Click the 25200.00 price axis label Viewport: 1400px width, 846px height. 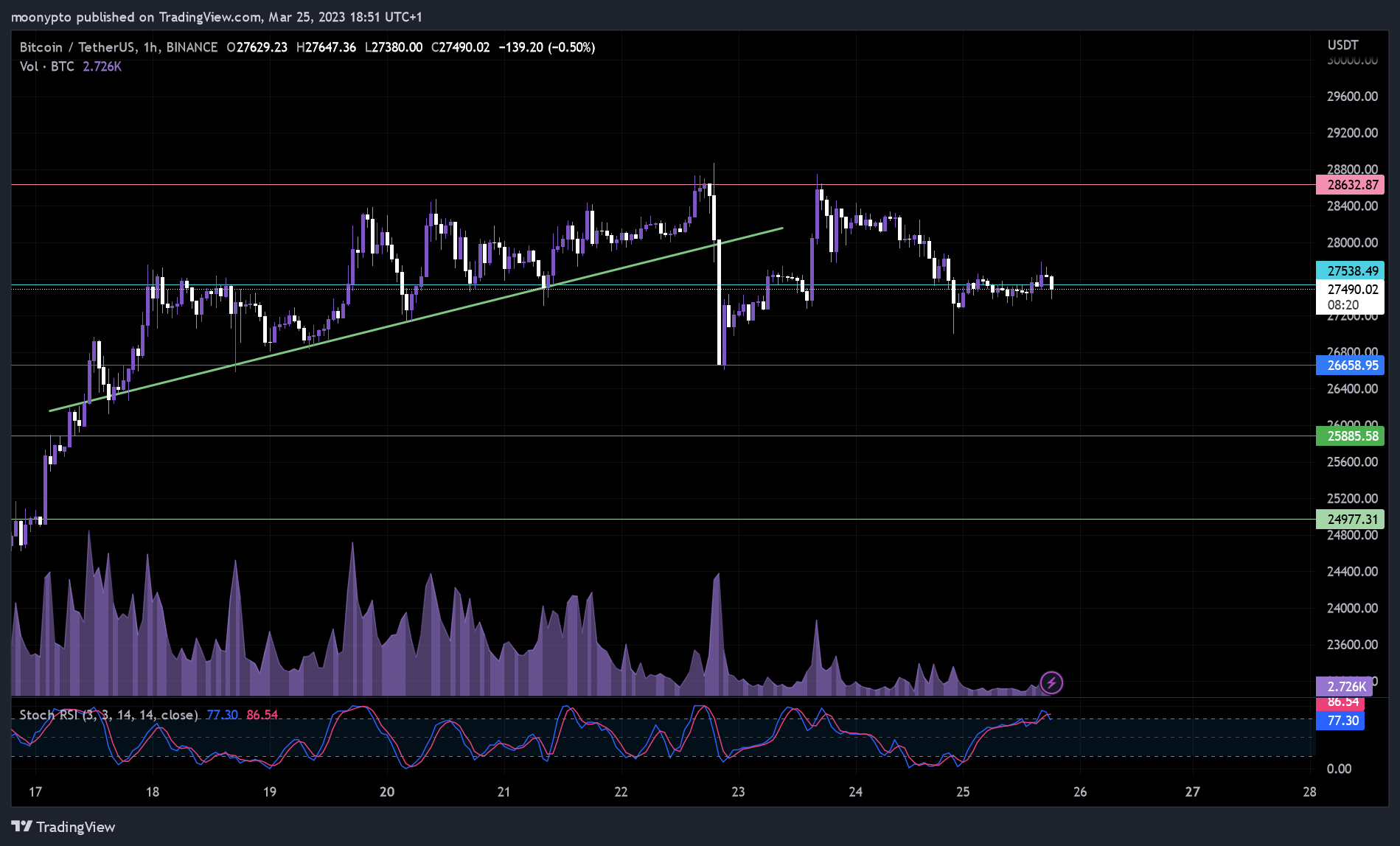pyautogui.click(x=1352, y=498)
